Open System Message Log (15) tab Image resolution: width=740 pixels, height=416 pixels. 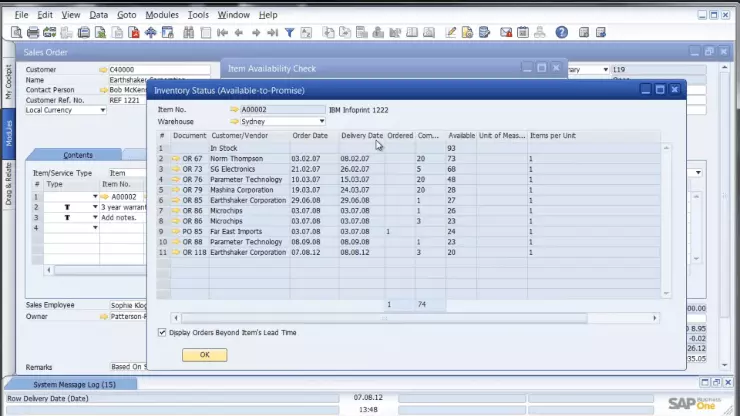(x=74, y=384)
